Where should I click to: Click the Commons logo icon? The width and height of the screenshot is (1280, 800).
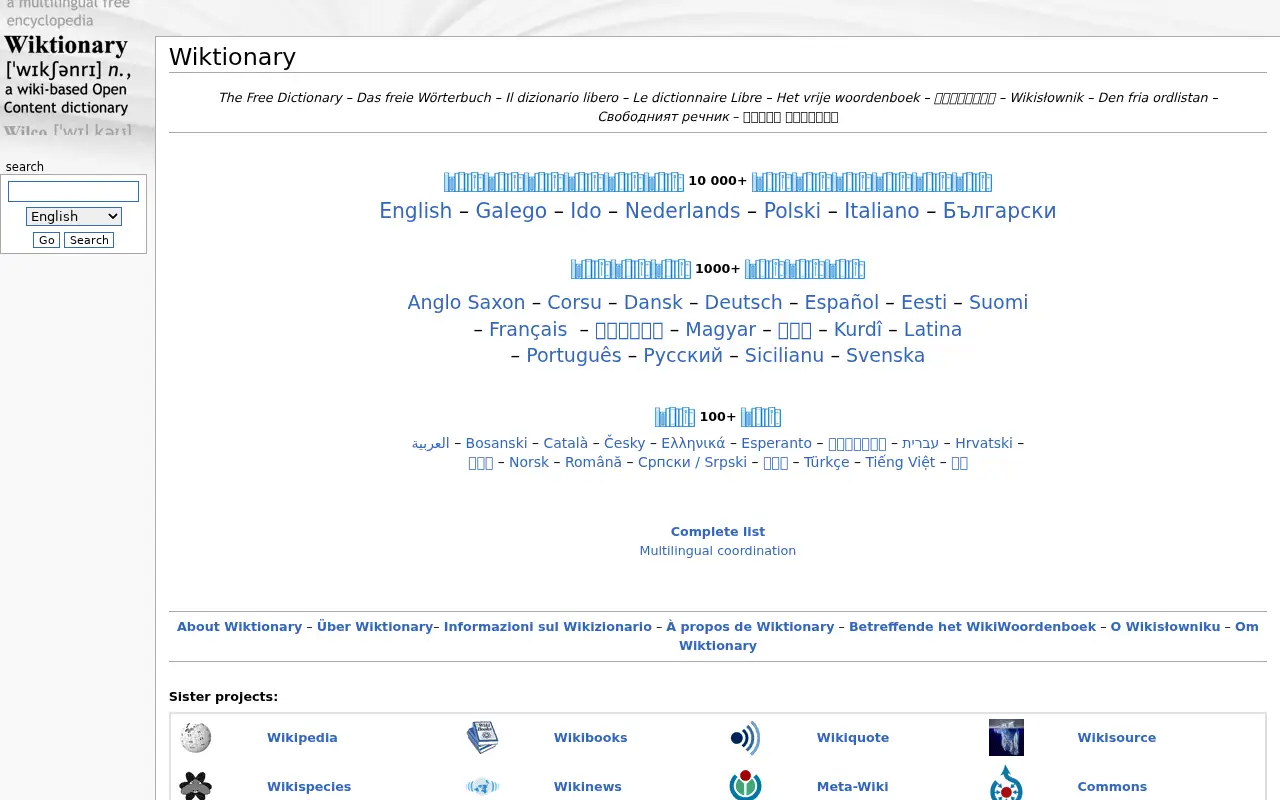click(1006, 784)
